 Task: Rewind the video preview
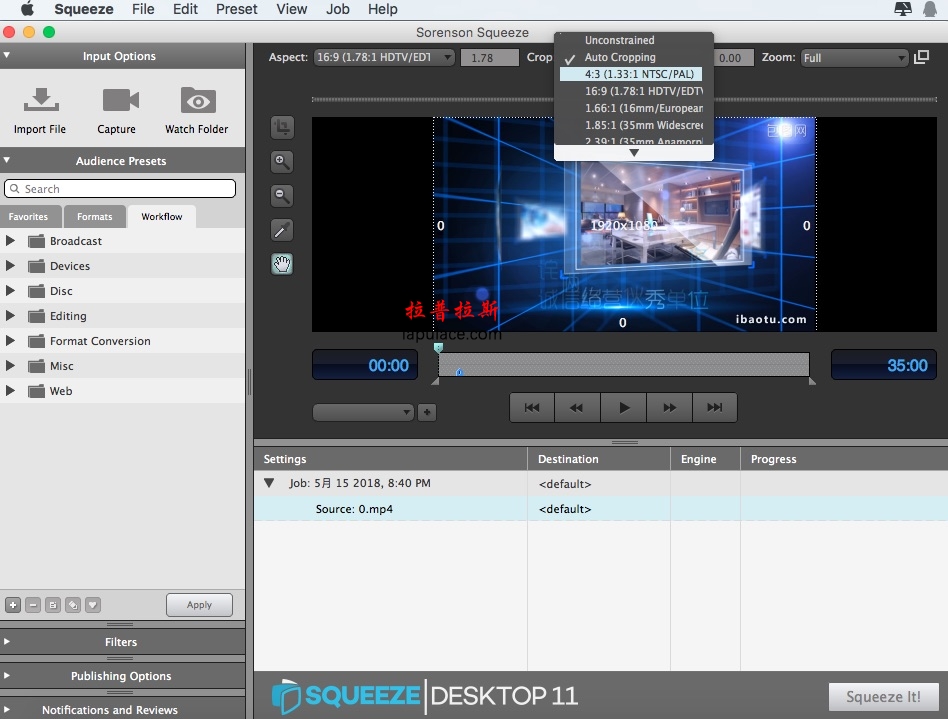577,408
